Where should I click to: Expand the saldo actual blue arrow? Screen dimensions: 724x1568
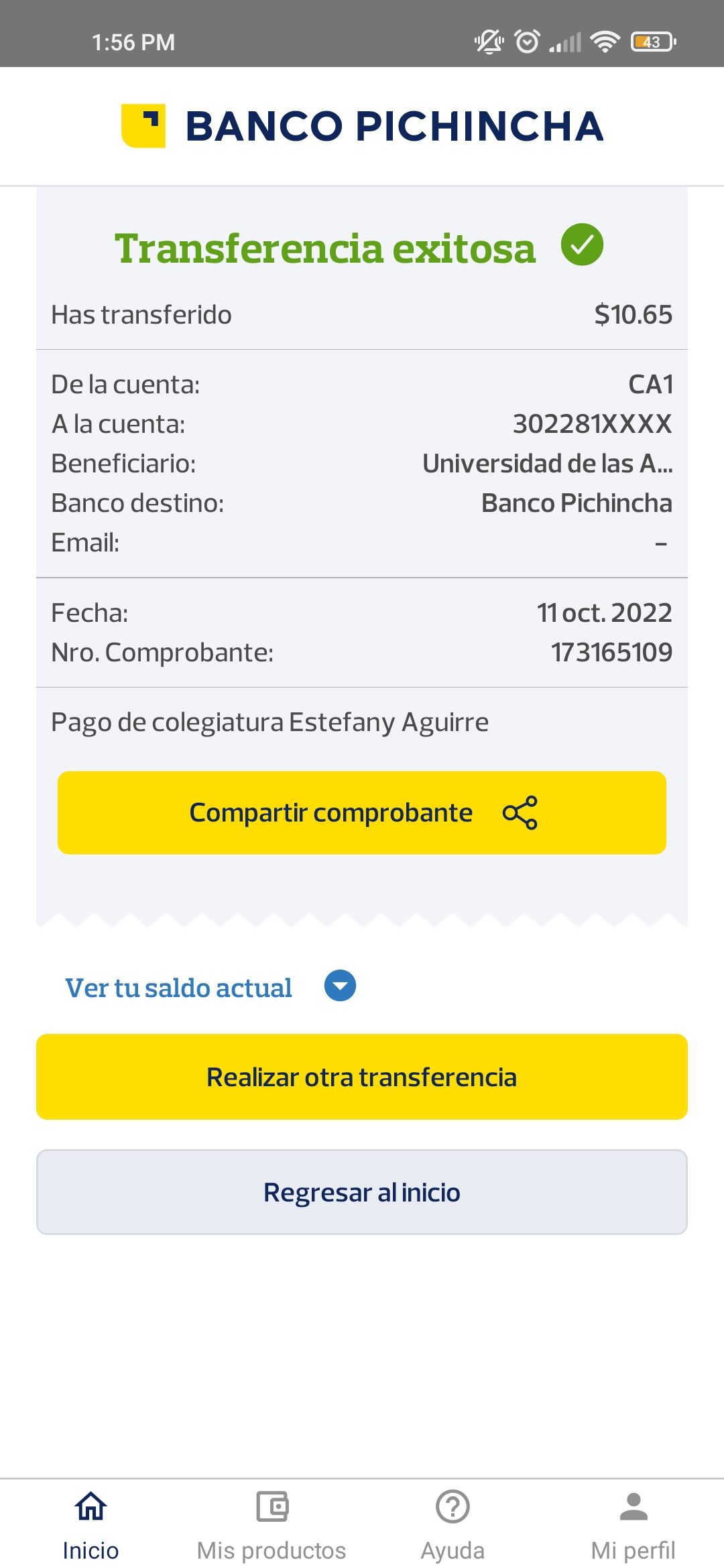click(340, 986)
